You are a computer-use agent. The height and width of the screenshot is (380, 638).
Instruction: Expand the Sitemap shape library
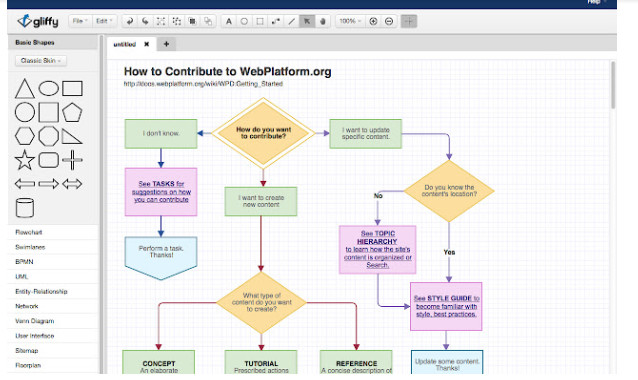pos(53,350)
